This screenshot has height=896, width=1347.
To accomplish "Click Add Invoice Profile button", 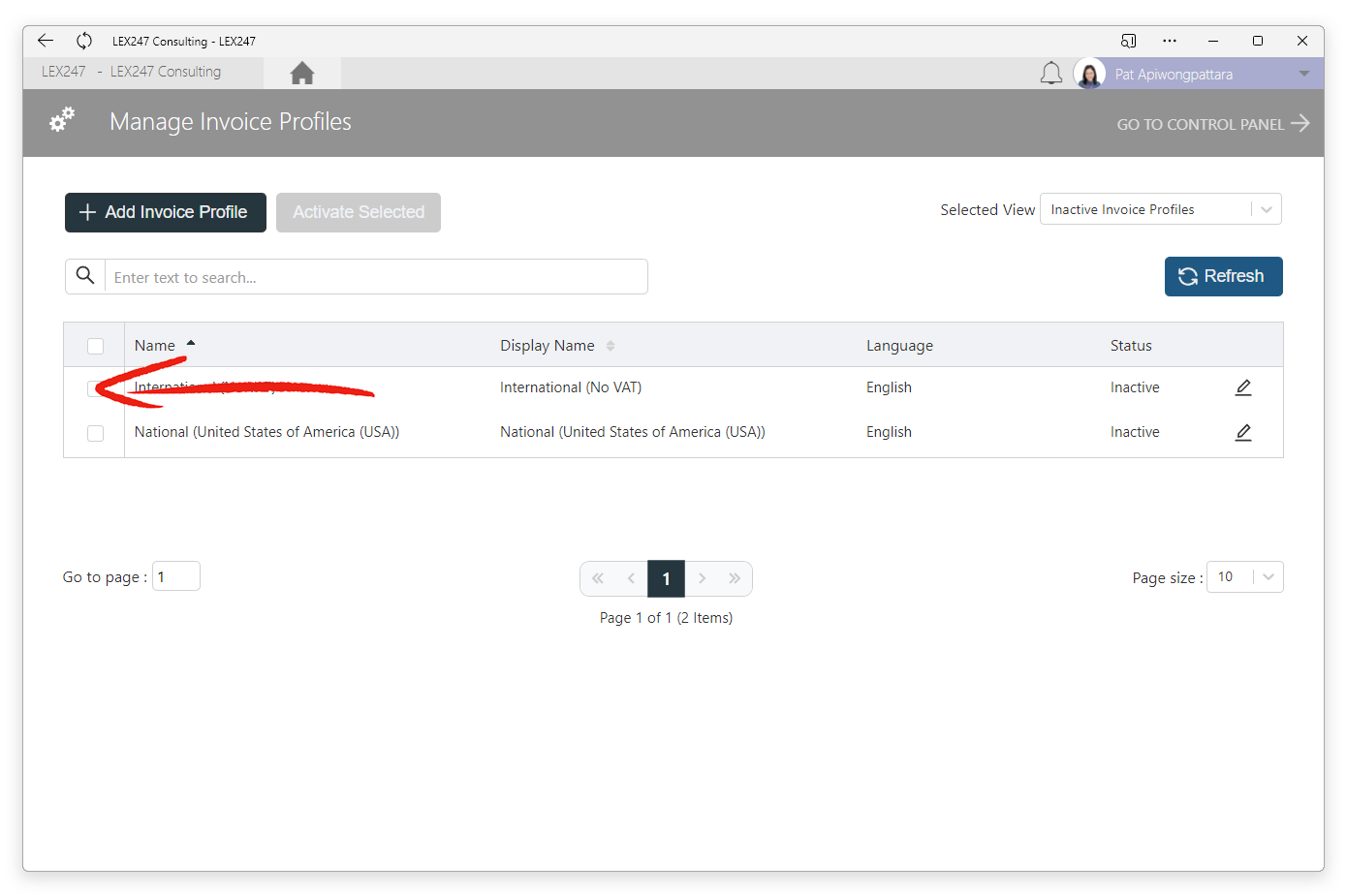I will [166, 212].
